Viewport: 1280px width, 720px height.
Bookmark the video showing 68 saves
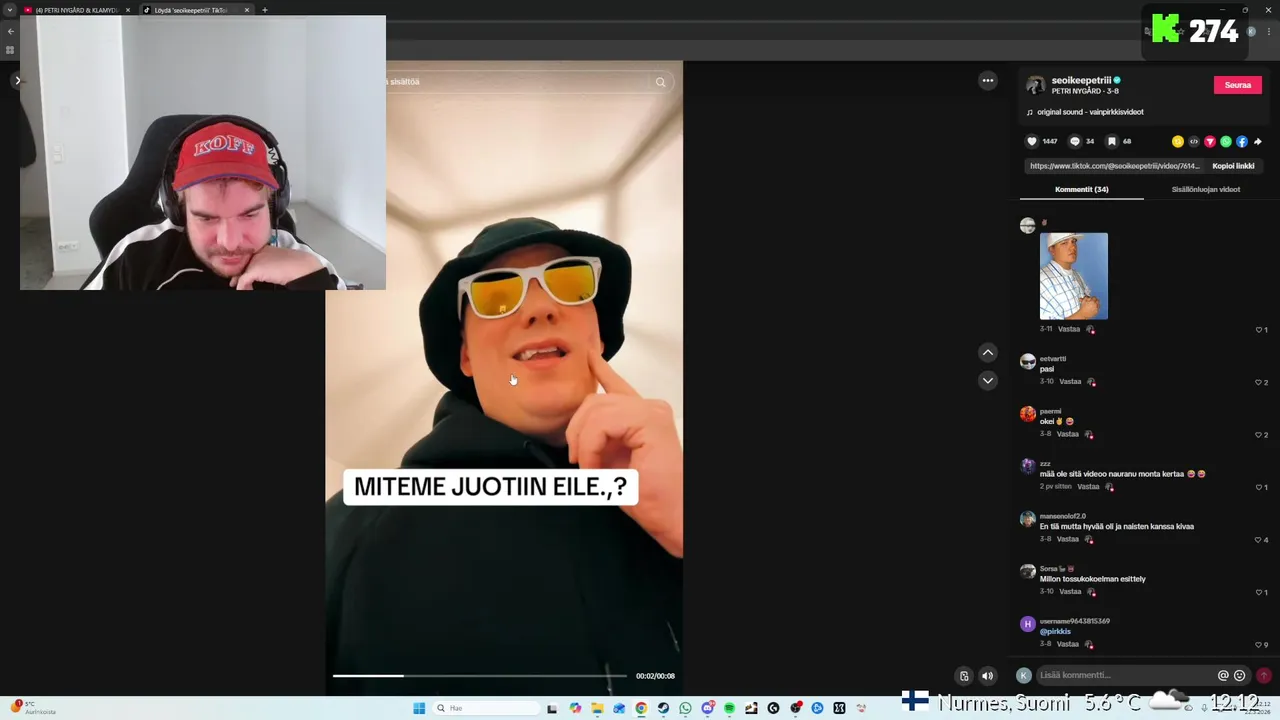click(x=1111, y=142)
